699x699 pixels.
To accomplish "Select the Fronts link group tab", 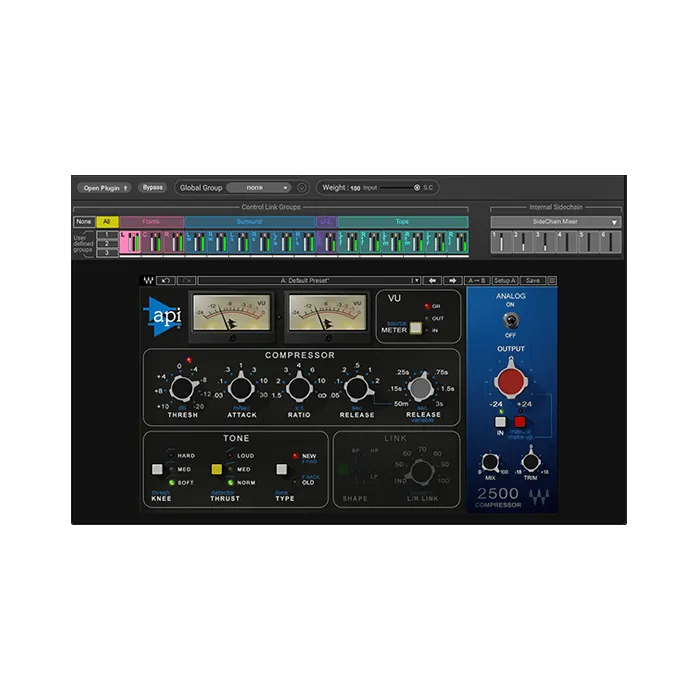I will 152,222.
